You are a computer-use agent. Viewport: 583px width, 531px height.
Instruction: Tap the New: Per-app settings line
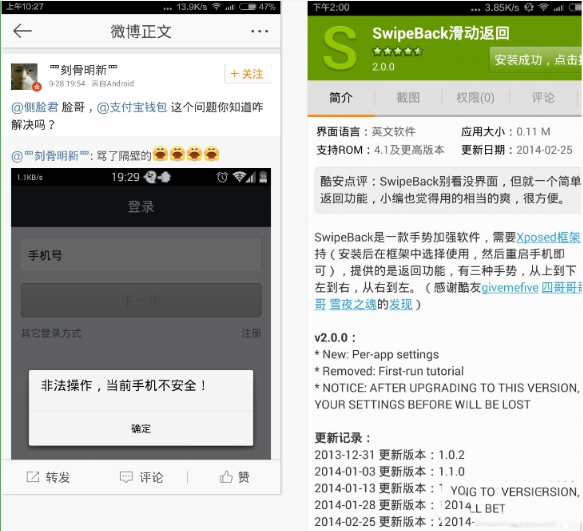point(377,354)
